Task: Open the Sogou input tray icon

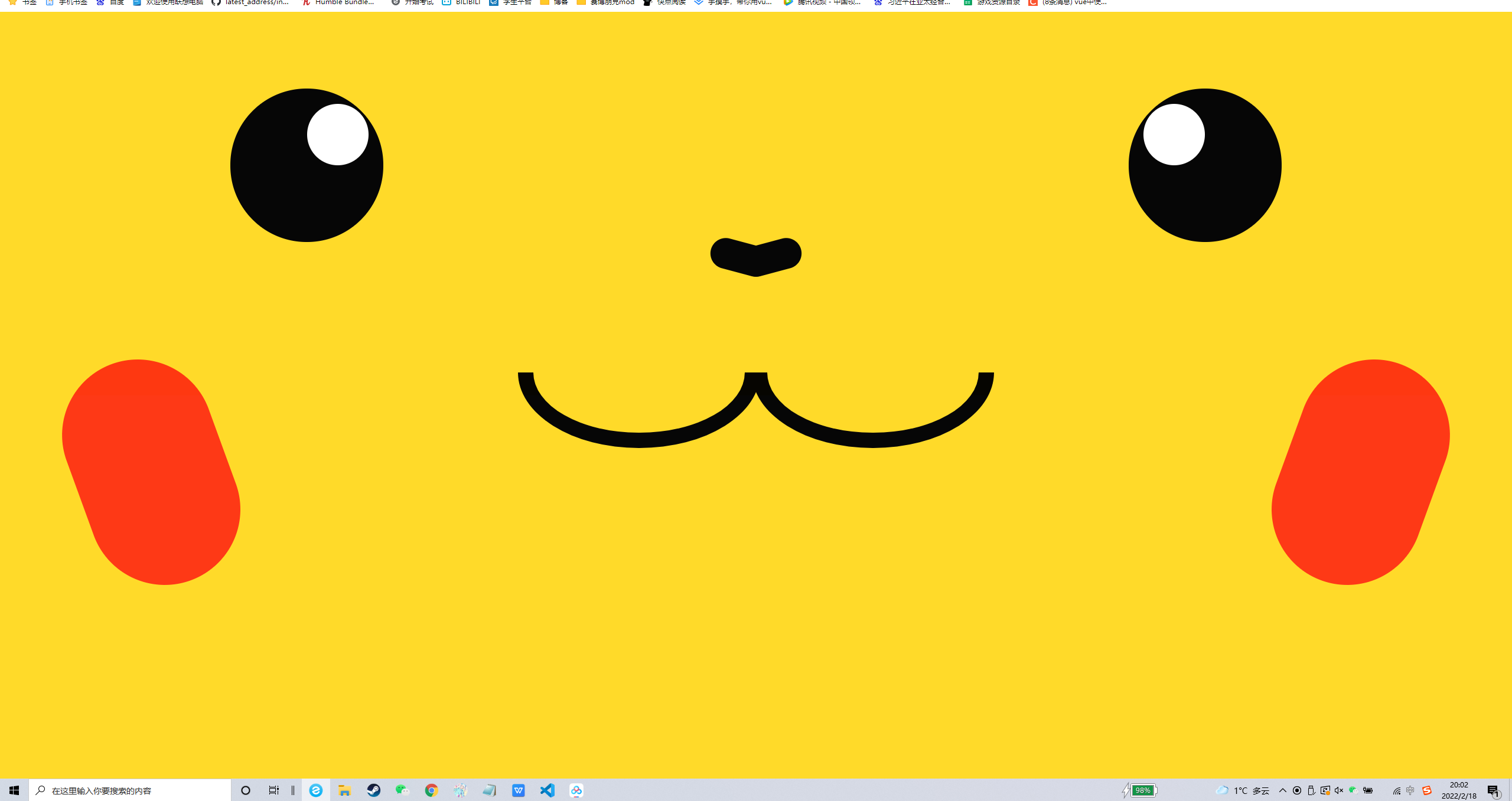Action: (1427, 790)
